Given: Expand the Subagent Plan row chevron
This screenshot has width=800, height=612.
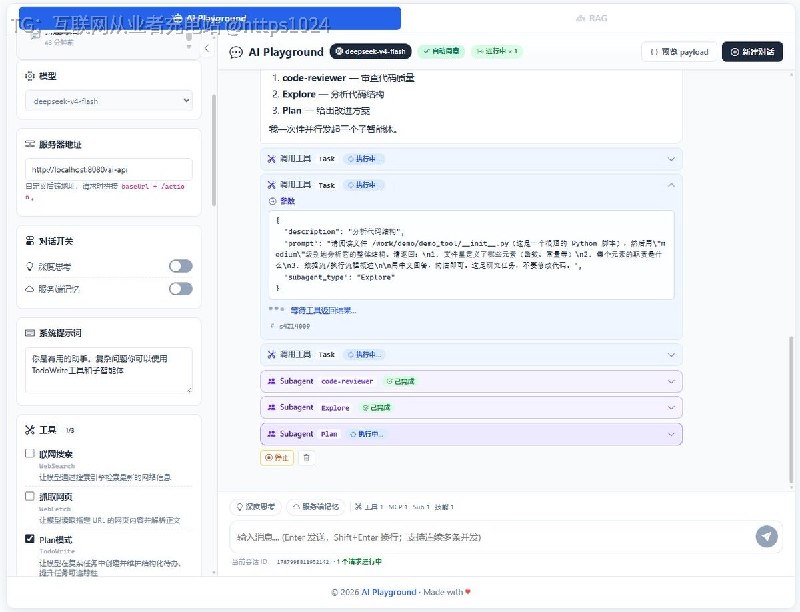Looking at the screenshot, I should 671,434.
